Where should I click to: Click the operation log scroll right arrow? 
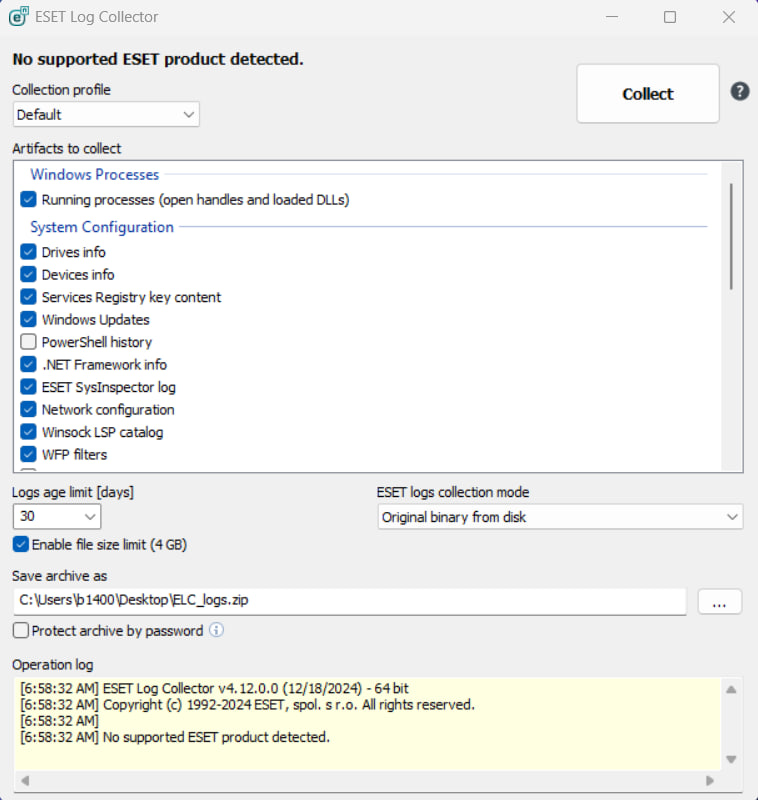[x=710, y=781]
